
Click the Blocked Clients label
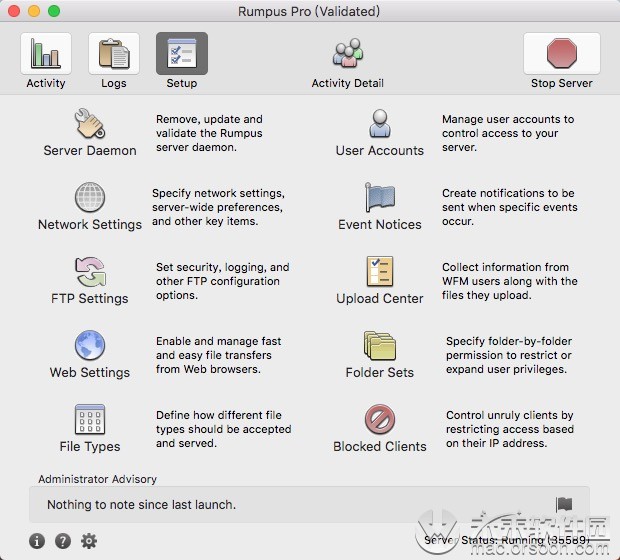(380, 446)
